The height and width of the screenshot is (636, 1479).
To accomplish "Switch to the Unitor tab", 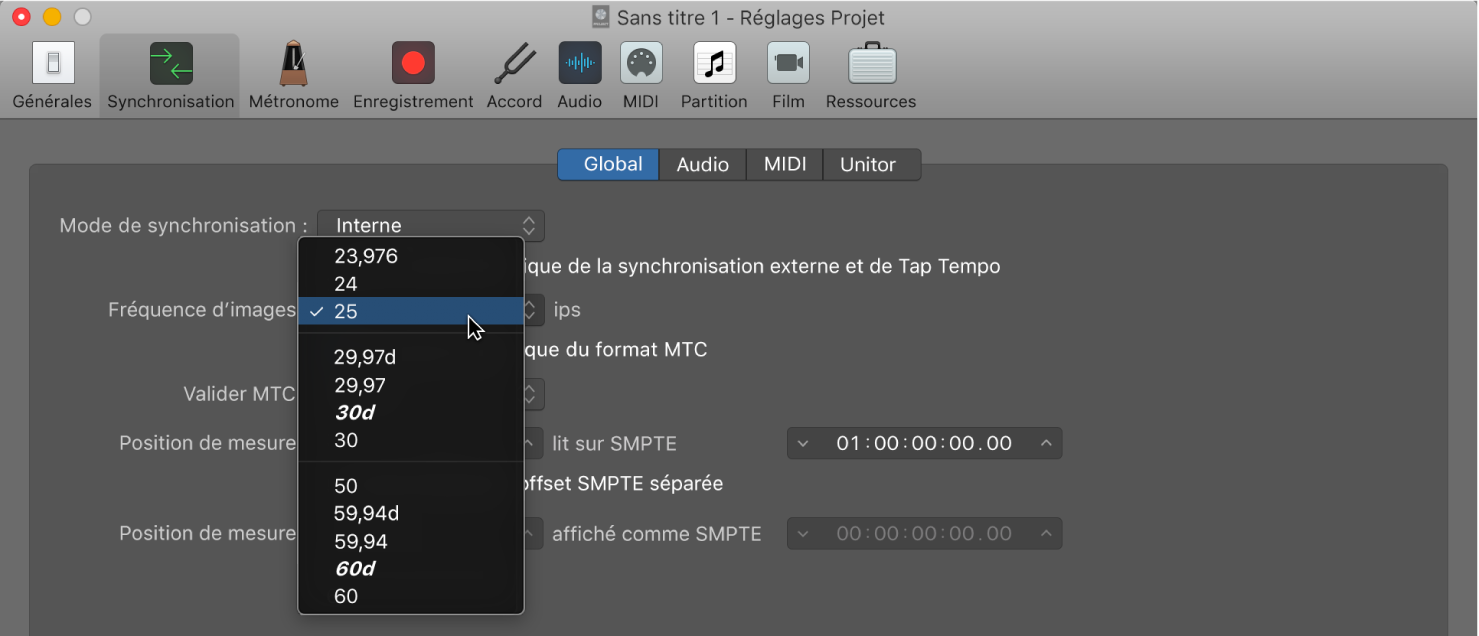I will click(x=868, y=165).
